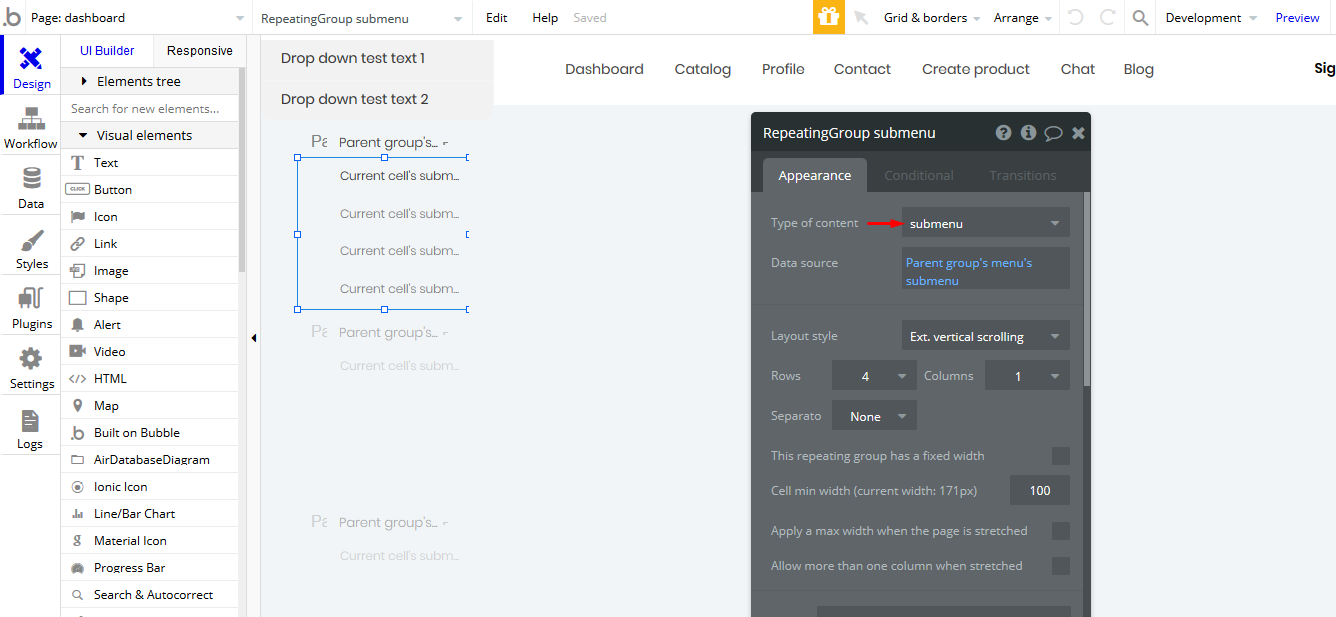Click the gift box icon
The width and height of the screenshot is (1336, 617).
(x=828, y=17)
